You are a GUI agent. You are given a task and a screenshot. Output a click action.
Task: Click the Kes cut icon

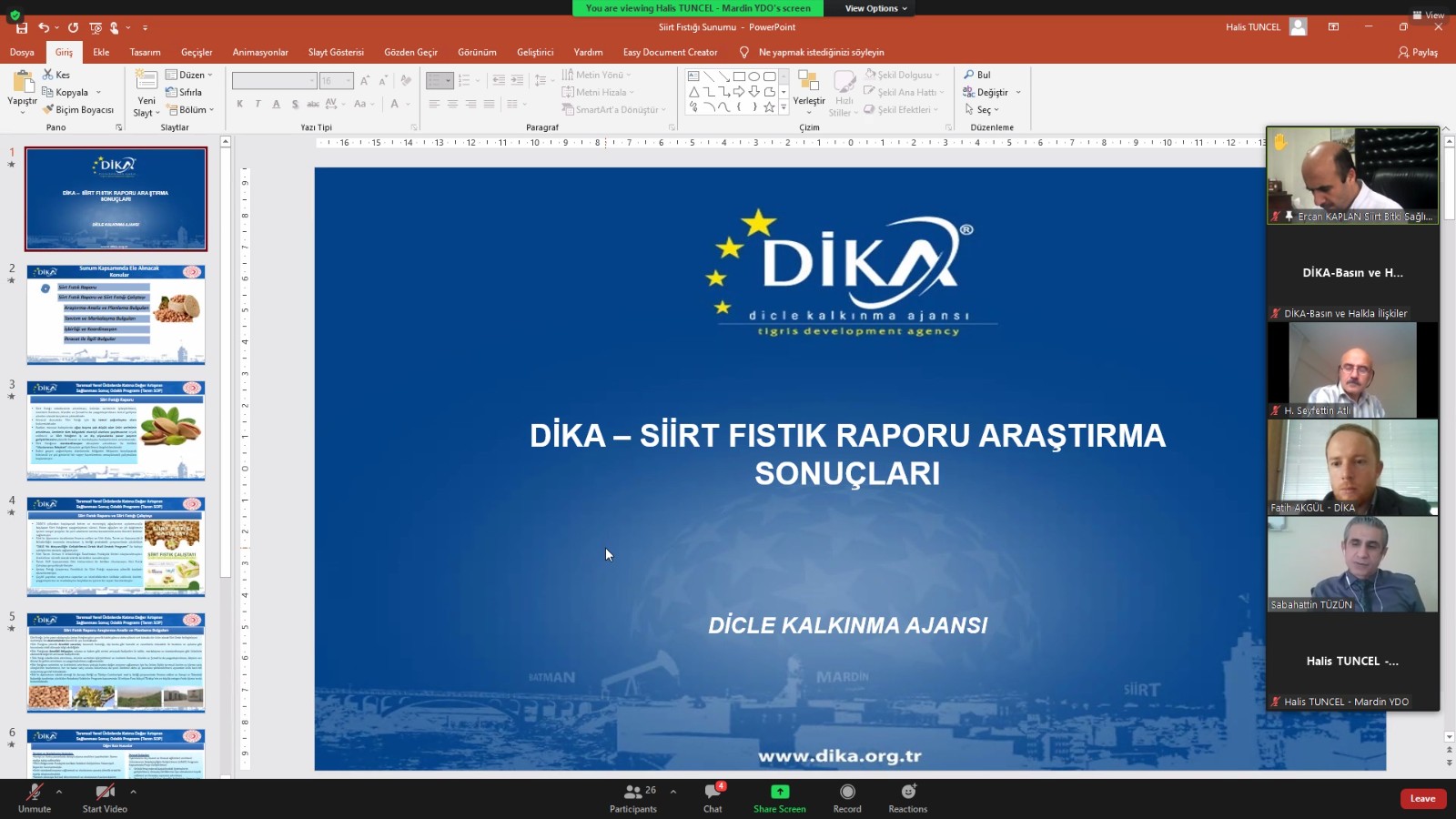pyautogui.click(x=48, y=75)
